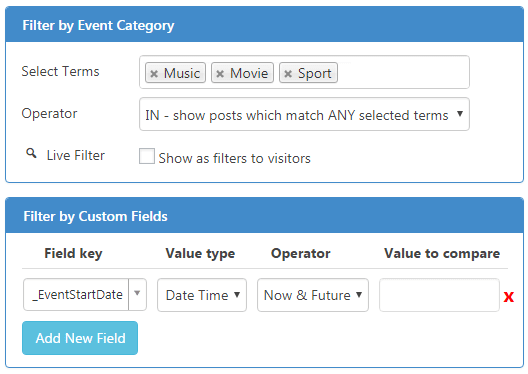Remove the Movie term tag

point(220,73)
